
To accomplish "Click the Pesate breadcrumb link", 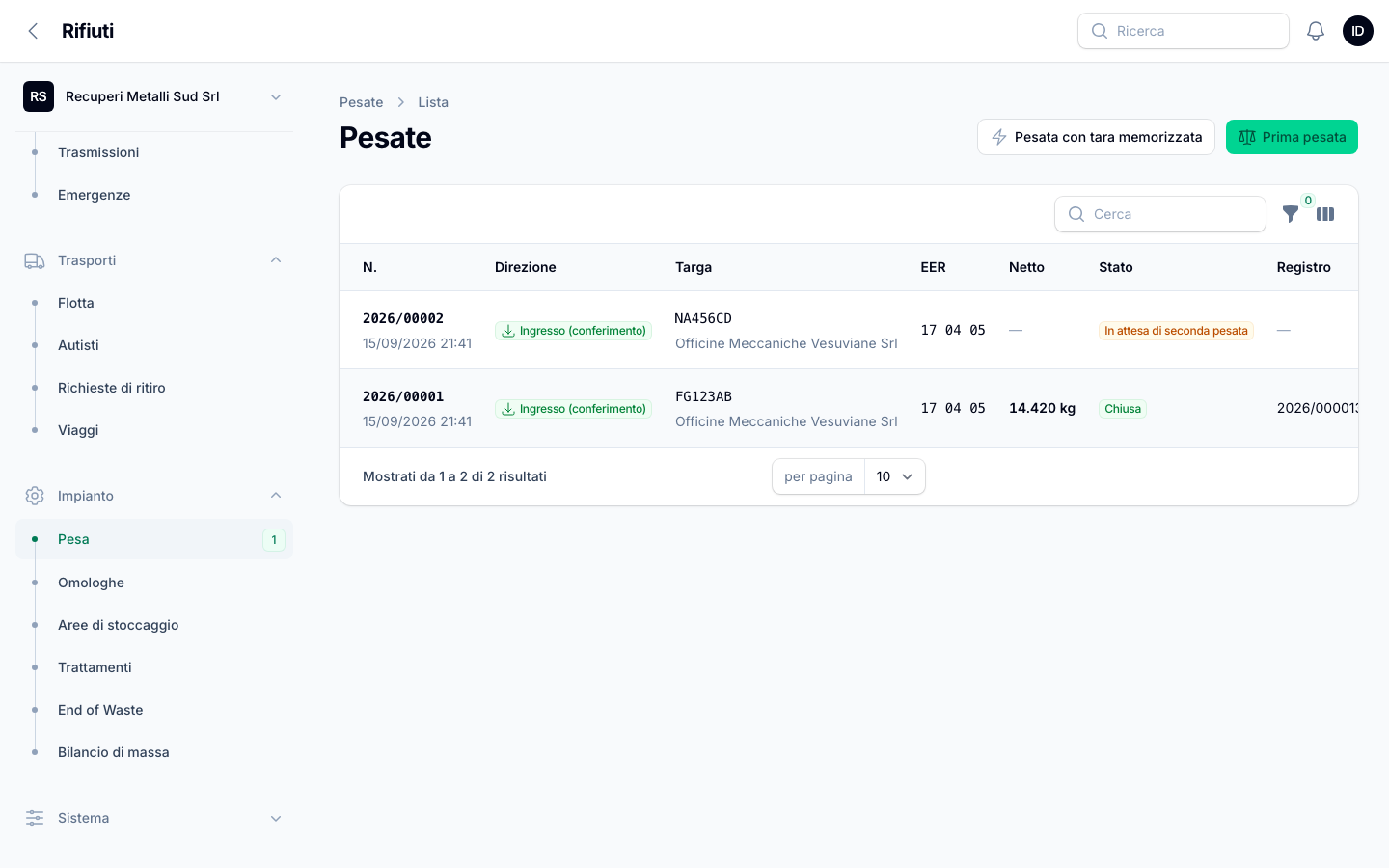I will pyautogui.click(x=362, y=102).
